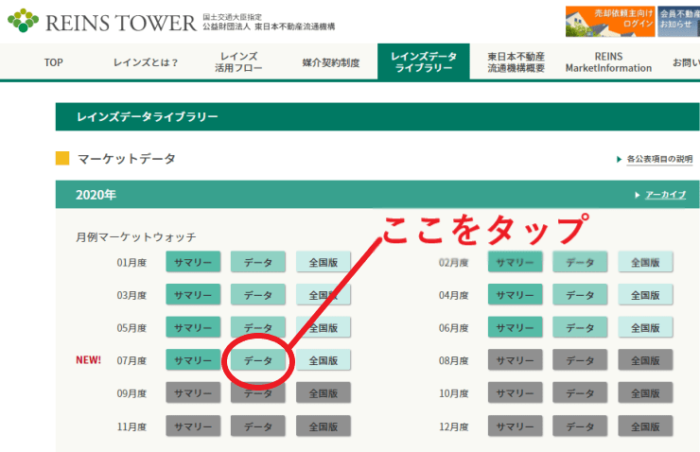Screen dimensions: 700x452
Task: Click データ for 01月度
Action: click(258, 262)
